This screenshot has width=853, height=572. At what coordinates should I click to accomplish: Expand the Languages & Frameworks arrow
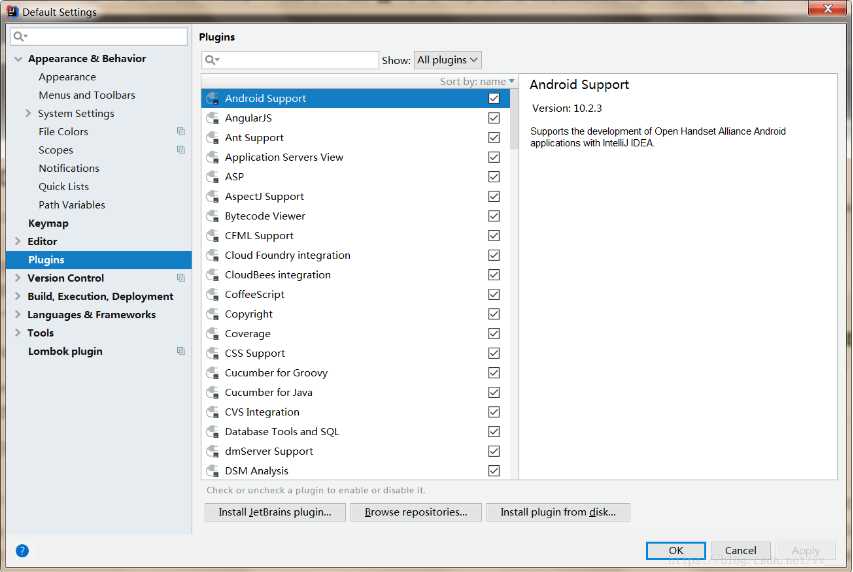click(x=17, y=315)
